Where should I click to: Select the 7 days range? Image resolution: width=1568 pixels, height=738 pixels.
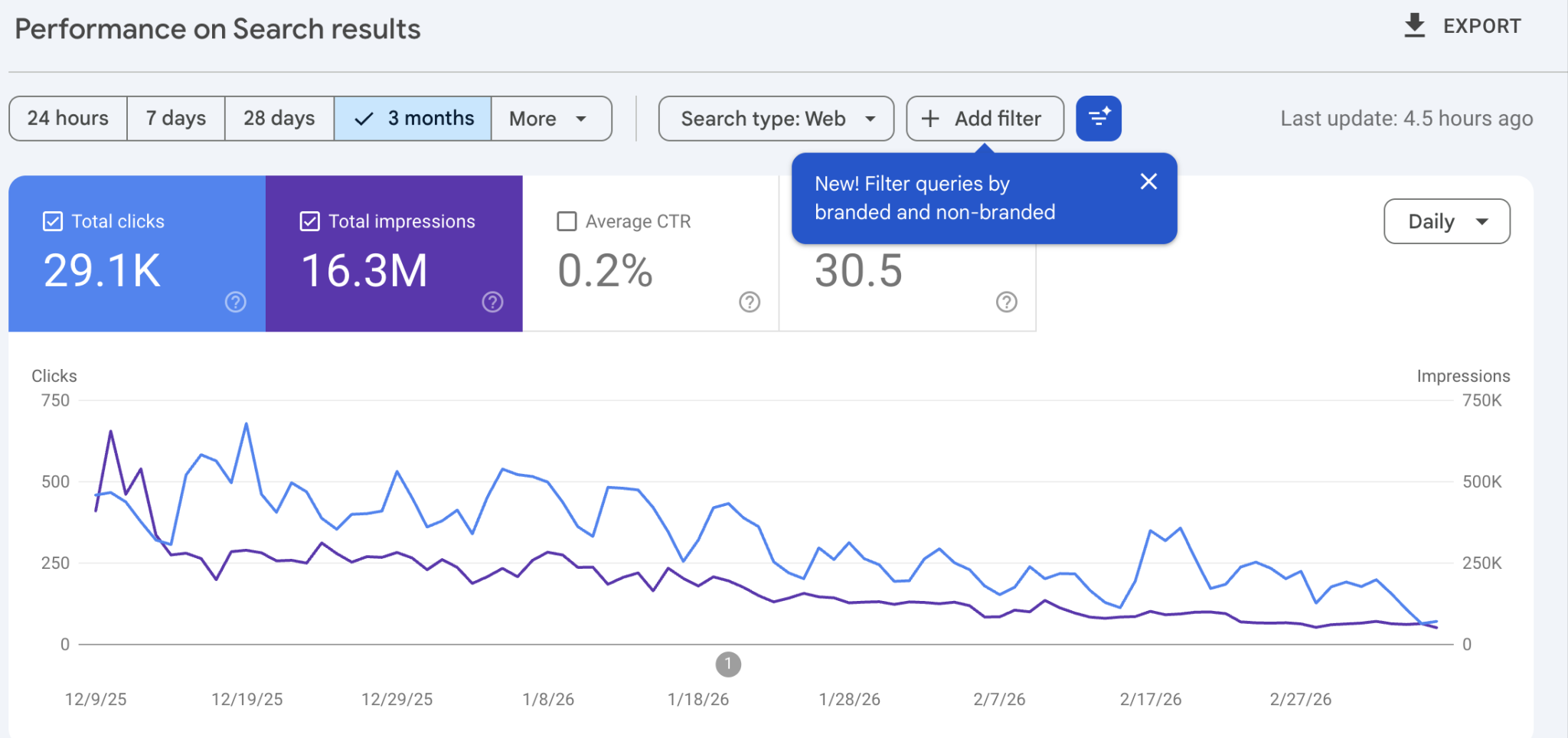tap(176, 119)
